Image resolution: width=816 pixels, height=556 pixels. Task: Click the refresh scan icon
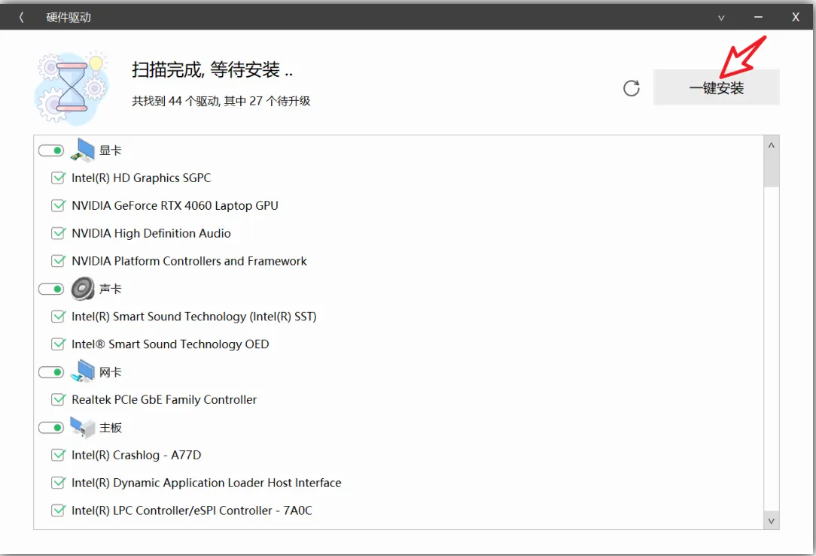pos(631,88)
